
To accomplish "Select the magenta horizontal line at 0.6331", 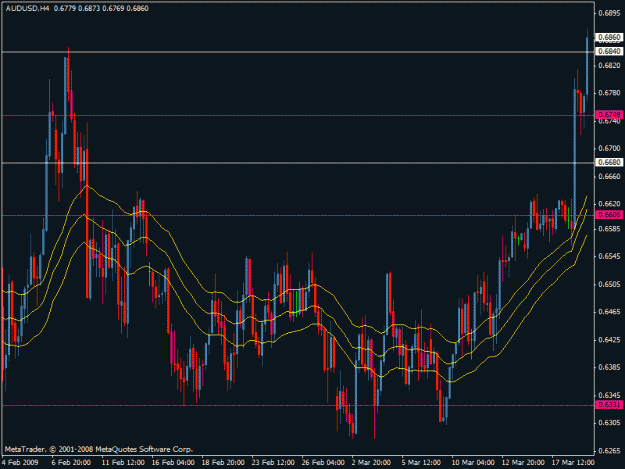I will [x=298, y=405].
